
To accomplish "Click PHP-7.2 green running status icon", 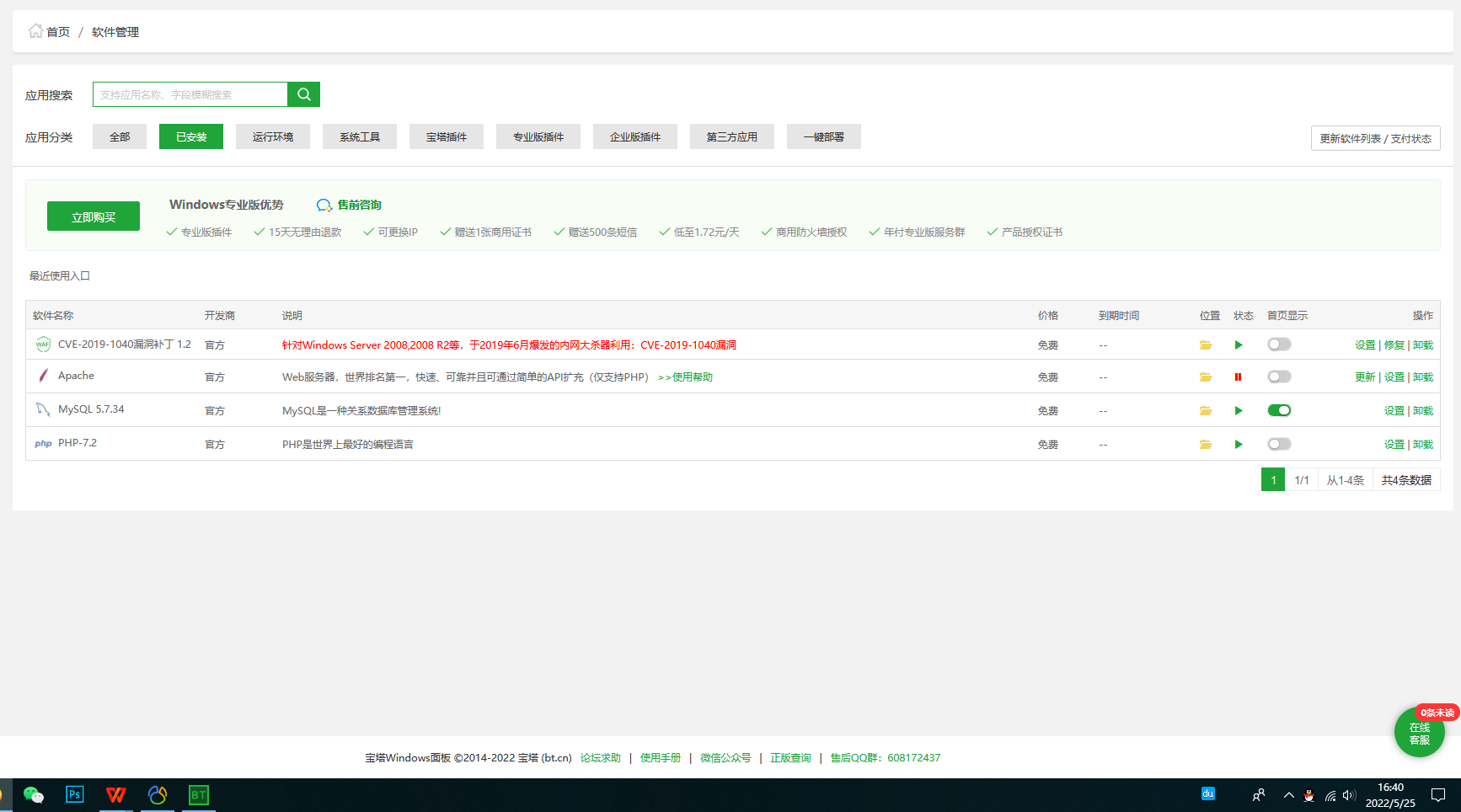I will click(x=1239, y=444).
